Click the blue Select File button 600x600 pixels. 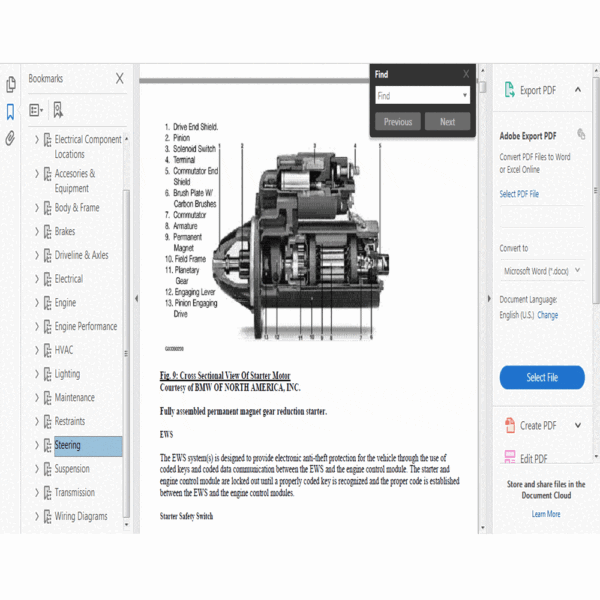click(x=542, y=378)
